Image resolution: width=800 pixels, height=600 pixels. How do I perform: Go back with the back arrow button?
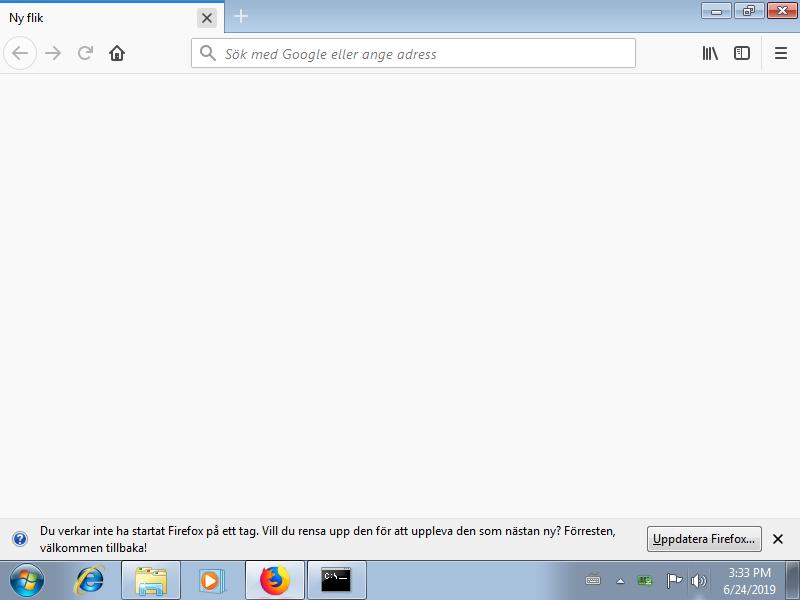coord(20,53)
